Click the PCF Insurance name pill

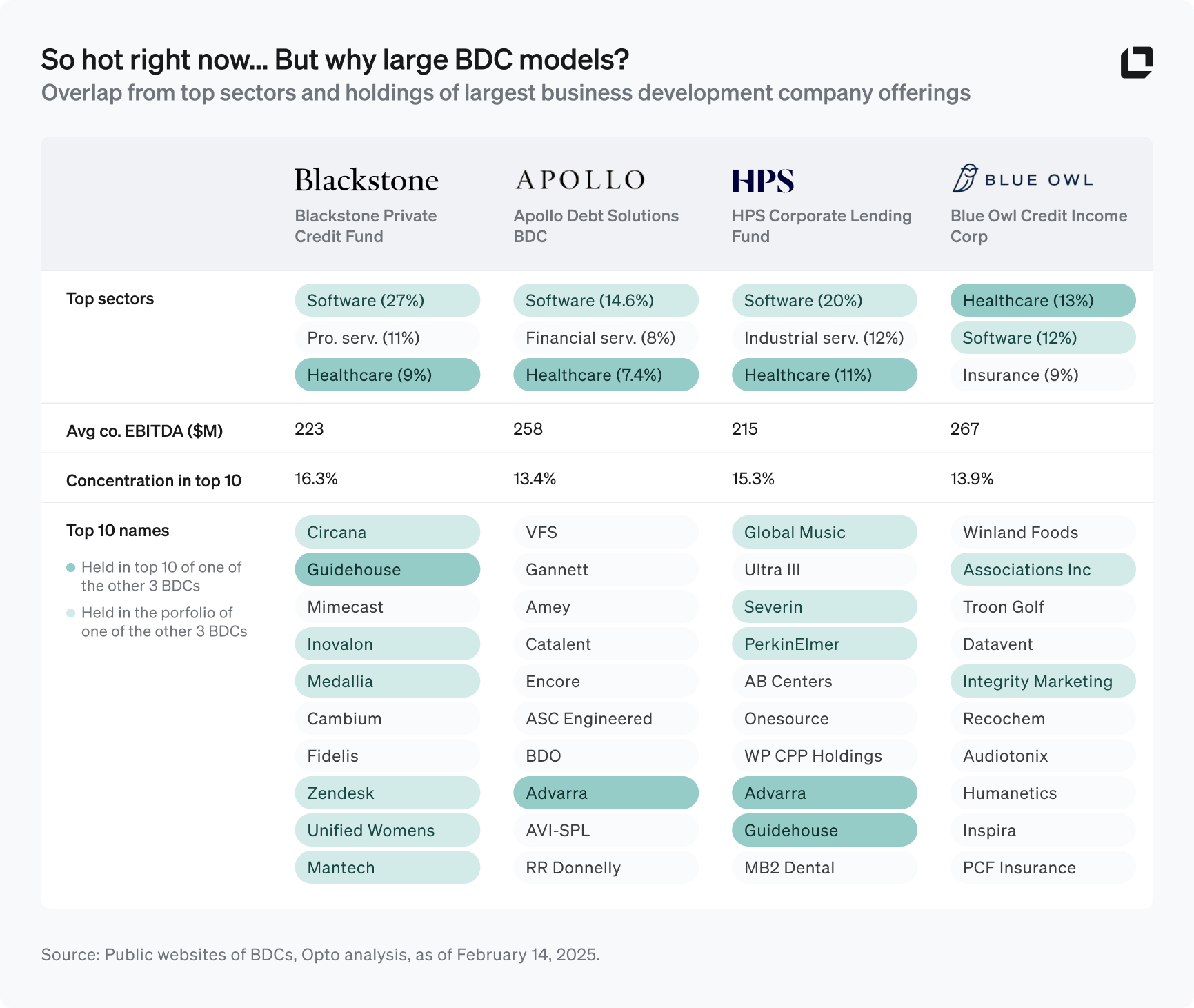pyautogui.click(x=1042, y=868)
